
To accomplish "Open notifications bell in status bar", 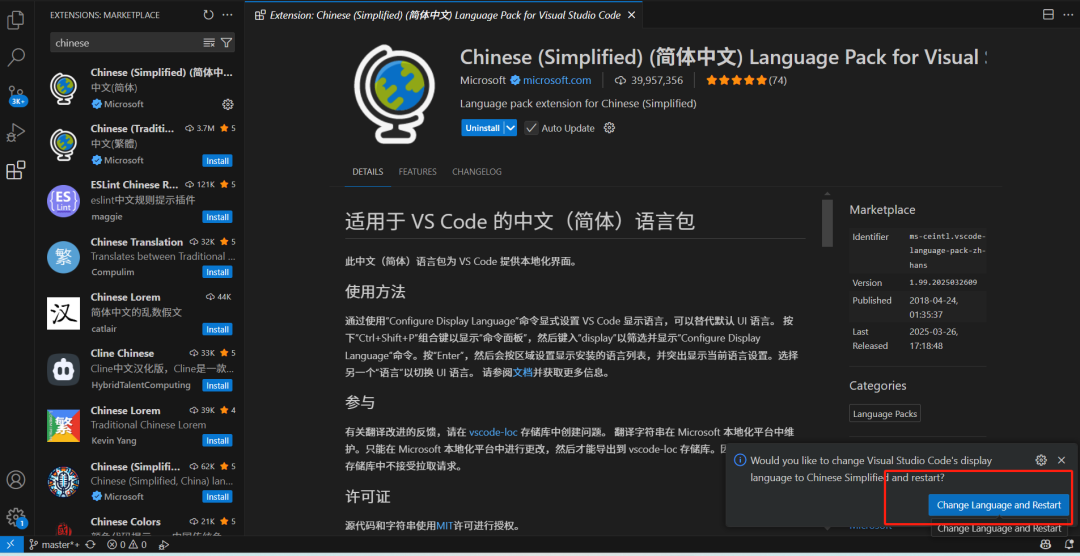I will coord(1068,545).
